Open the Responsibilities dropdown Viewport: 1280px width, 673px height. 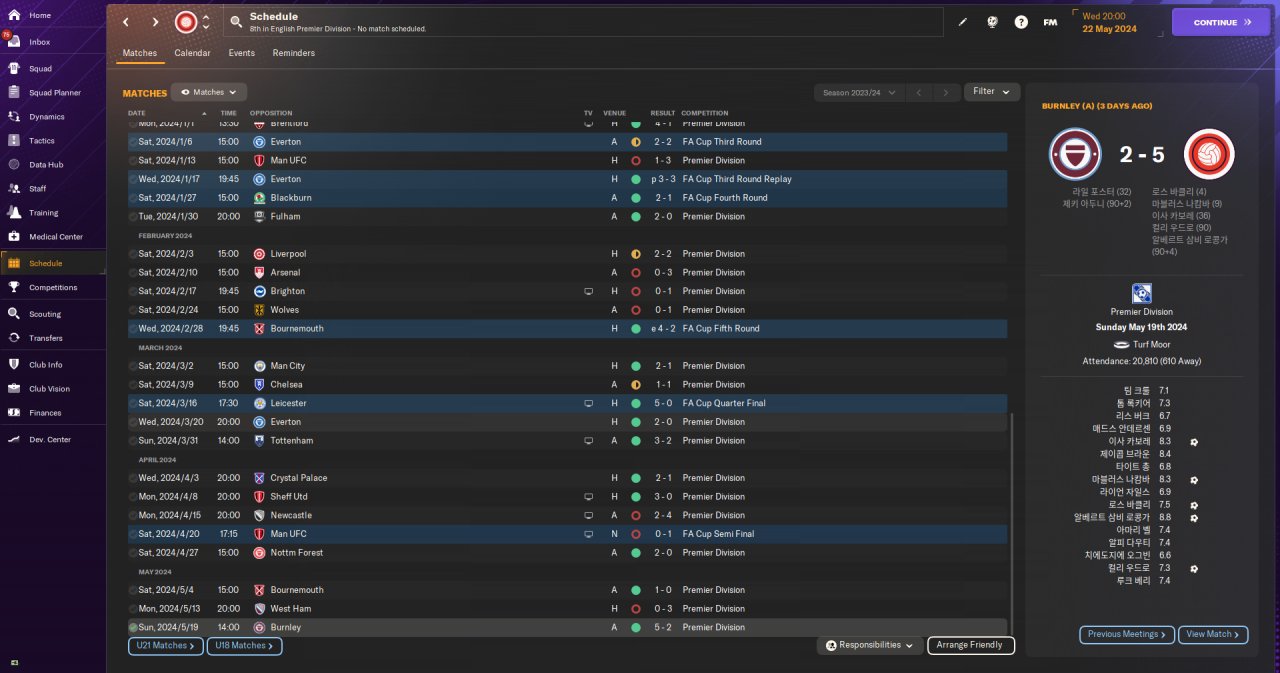(869, 646)
